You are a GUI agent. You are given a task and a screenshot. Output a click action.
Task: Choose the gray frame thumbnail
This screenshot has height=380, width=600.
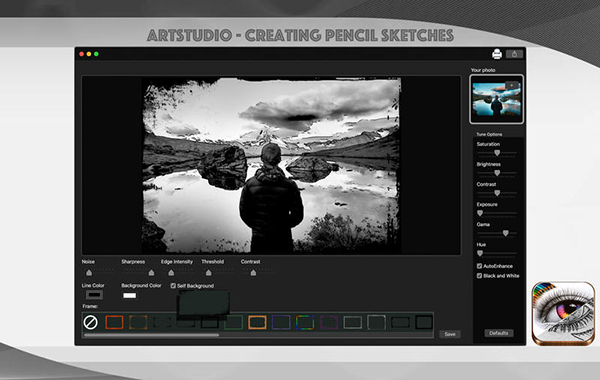[352, 322]
